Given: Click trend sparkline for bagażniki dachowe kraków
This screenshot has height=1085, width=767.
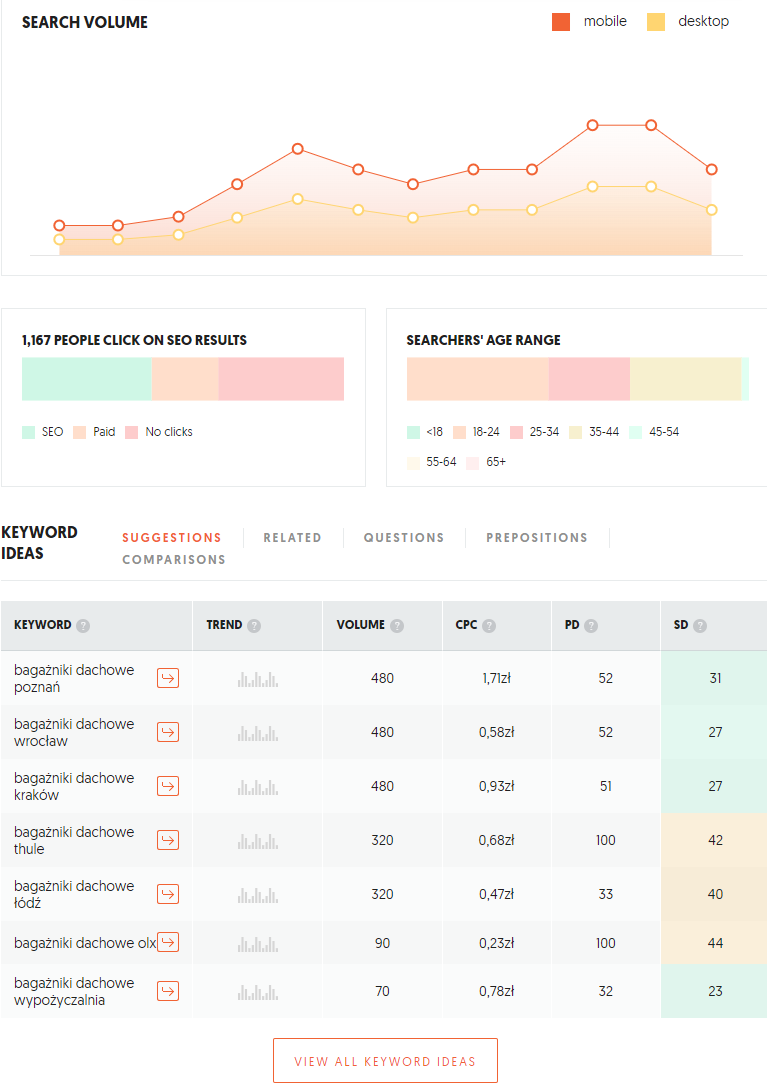Looking at the screenshot, I should tap(258, 787).
